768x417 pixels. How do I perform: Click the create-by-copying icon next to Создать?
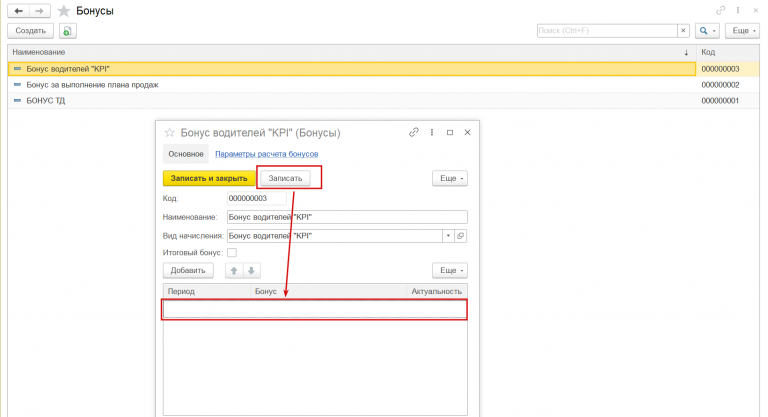coord(68,31)
